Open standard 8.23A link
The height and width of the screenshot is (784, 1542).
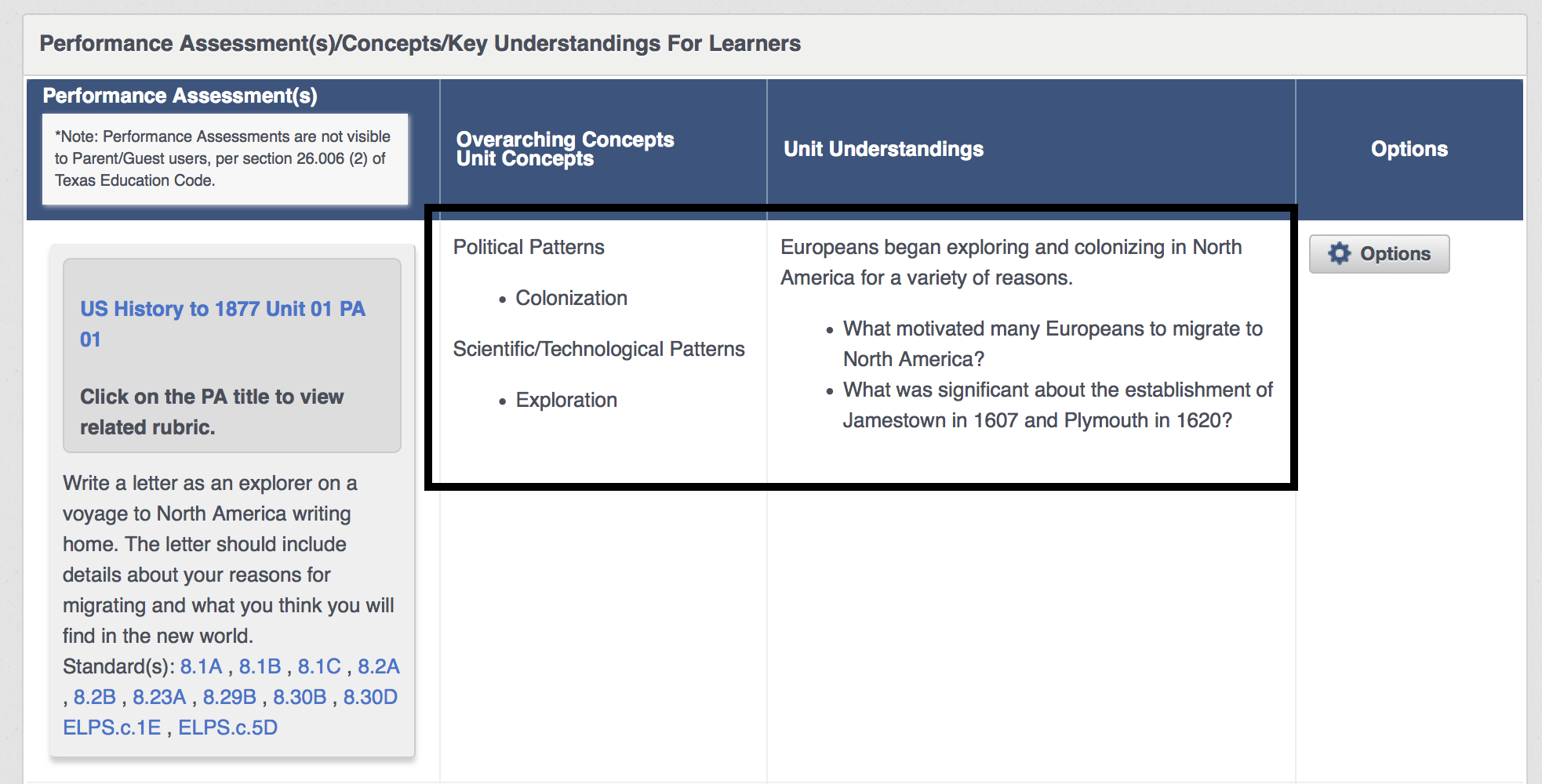159,697
